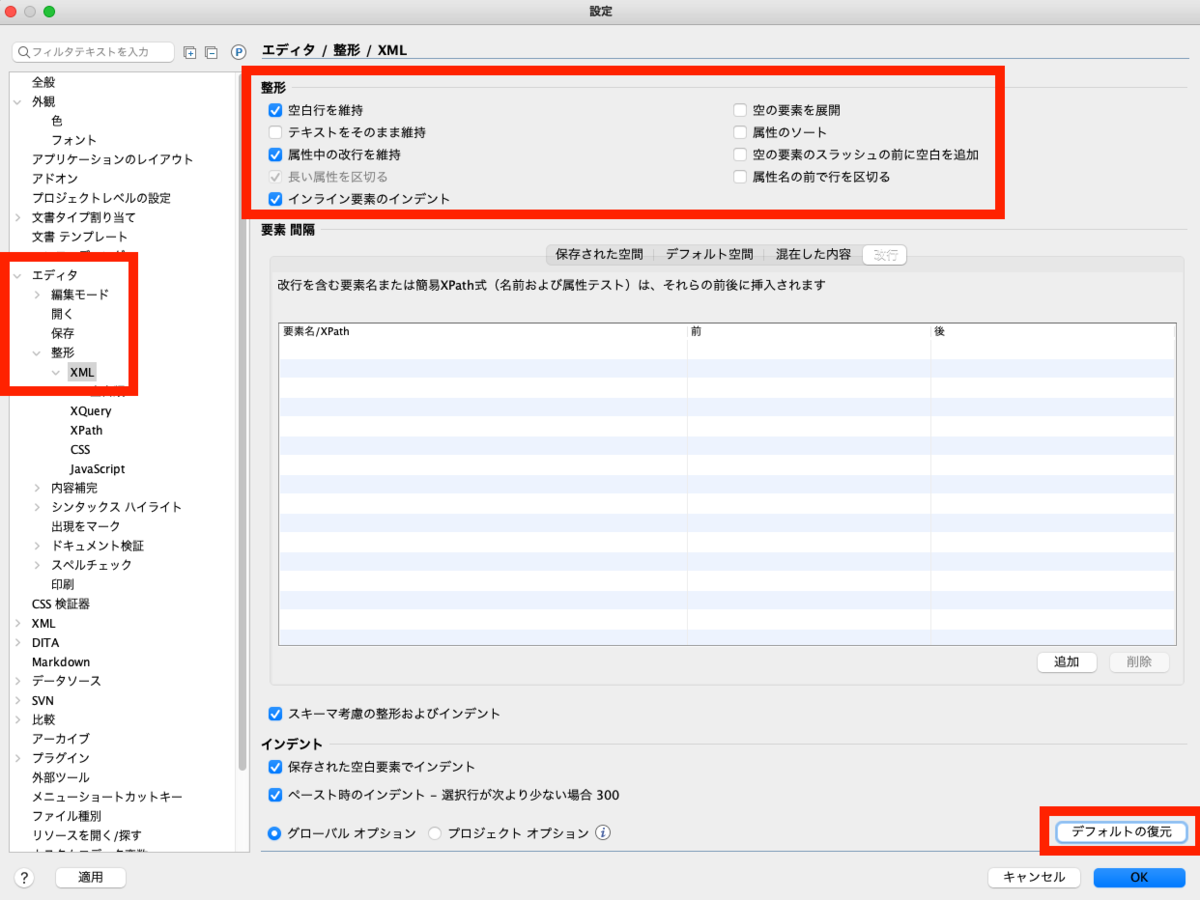Select 文書 テンプレート tree item
The width and height of the screenshot is (1200, 900).
[x=80, y=237]
